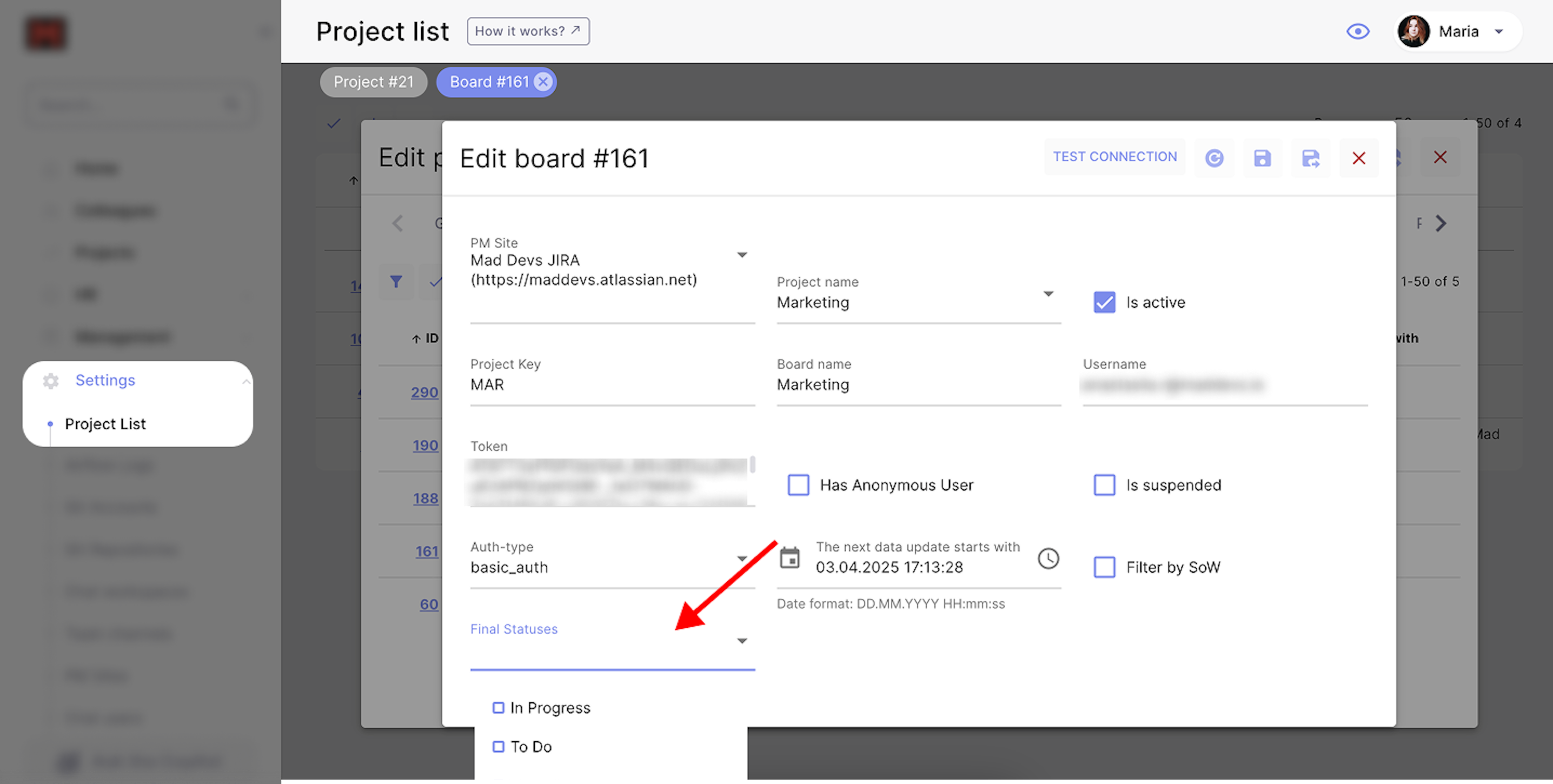This screenshot has height=784, width=1553.
Task: Click the refresh icon in Edit board header
Action: [1213, 158]
